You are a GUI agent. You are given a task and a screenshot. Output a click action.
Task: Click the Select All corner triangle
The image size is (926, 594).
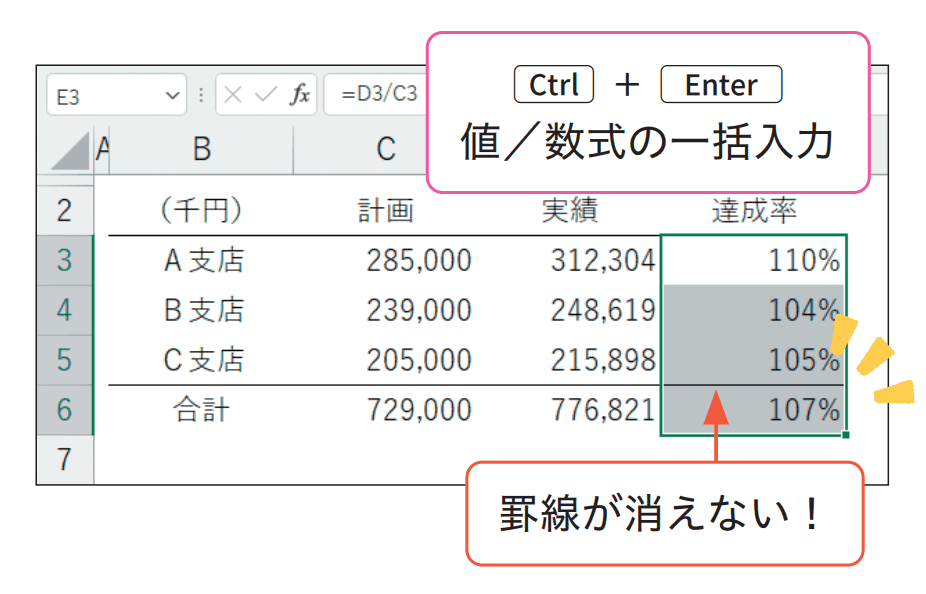pyautogui.click(x=69, y=151)
